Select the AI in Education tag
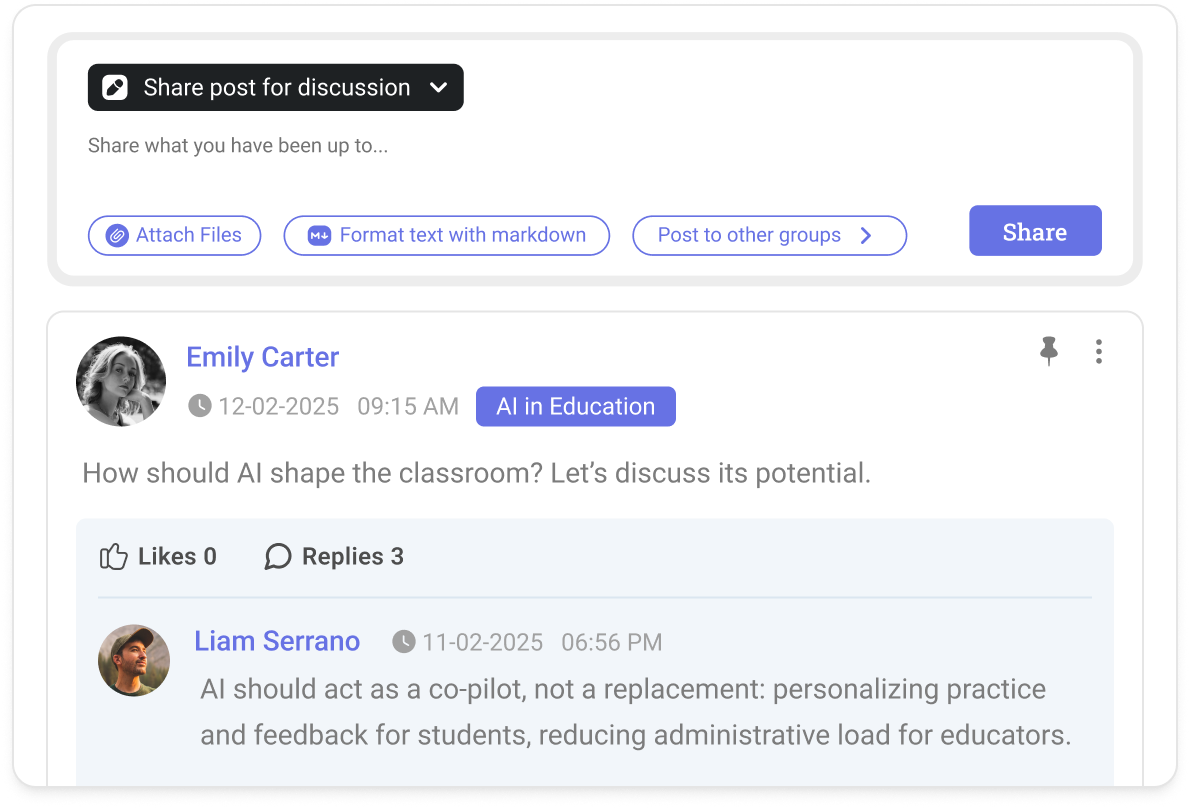Image resolution: width=1190 pixels, height=808 pixels. (x=576, y=407)
